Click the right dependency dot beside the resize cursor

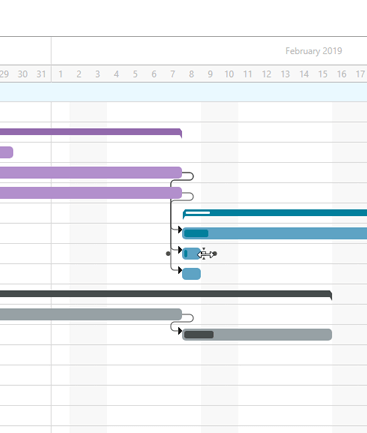[x=215, y=254]
